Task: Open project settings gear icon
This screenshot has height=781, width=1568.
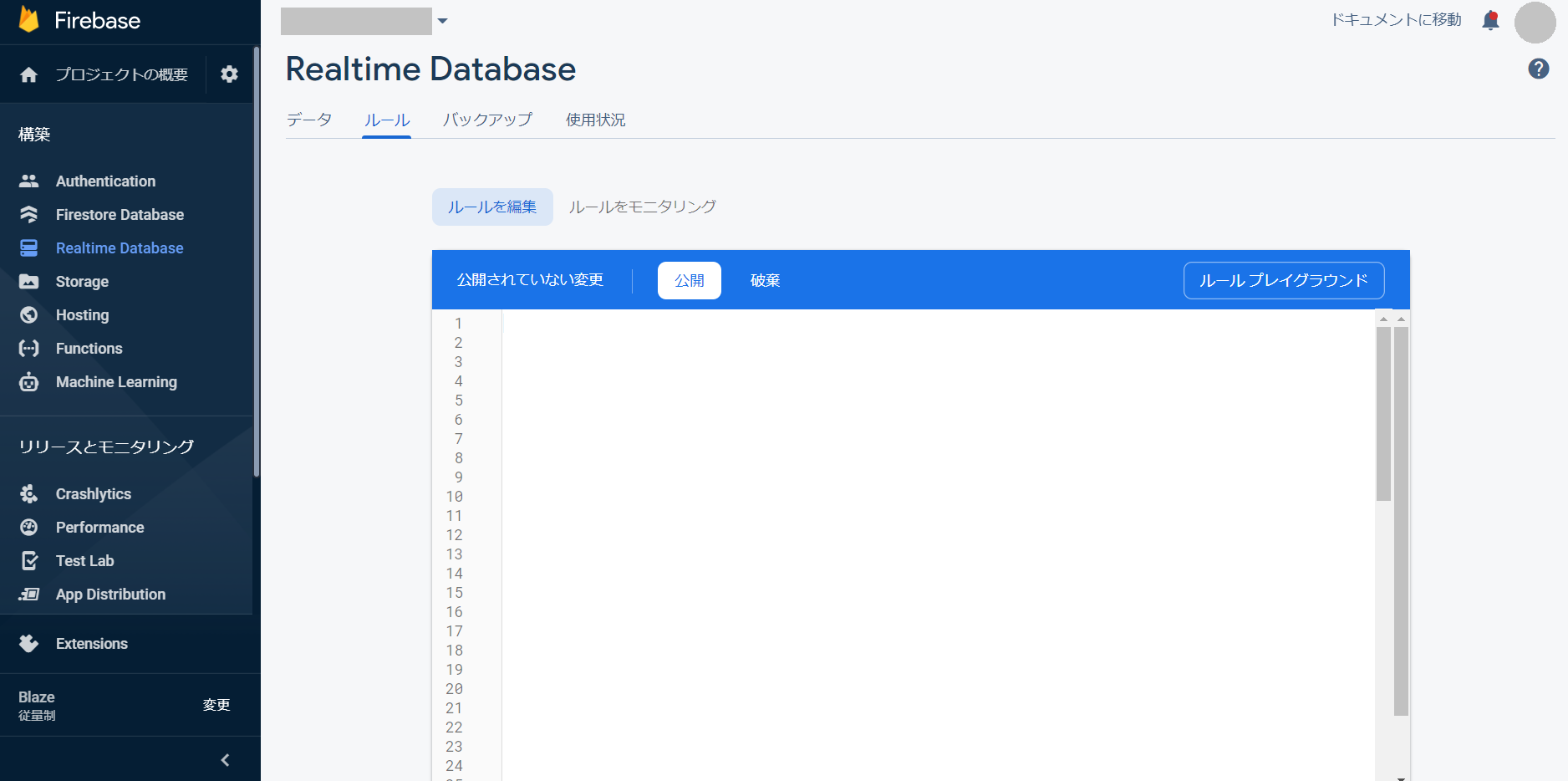Action: pos(229,74)
